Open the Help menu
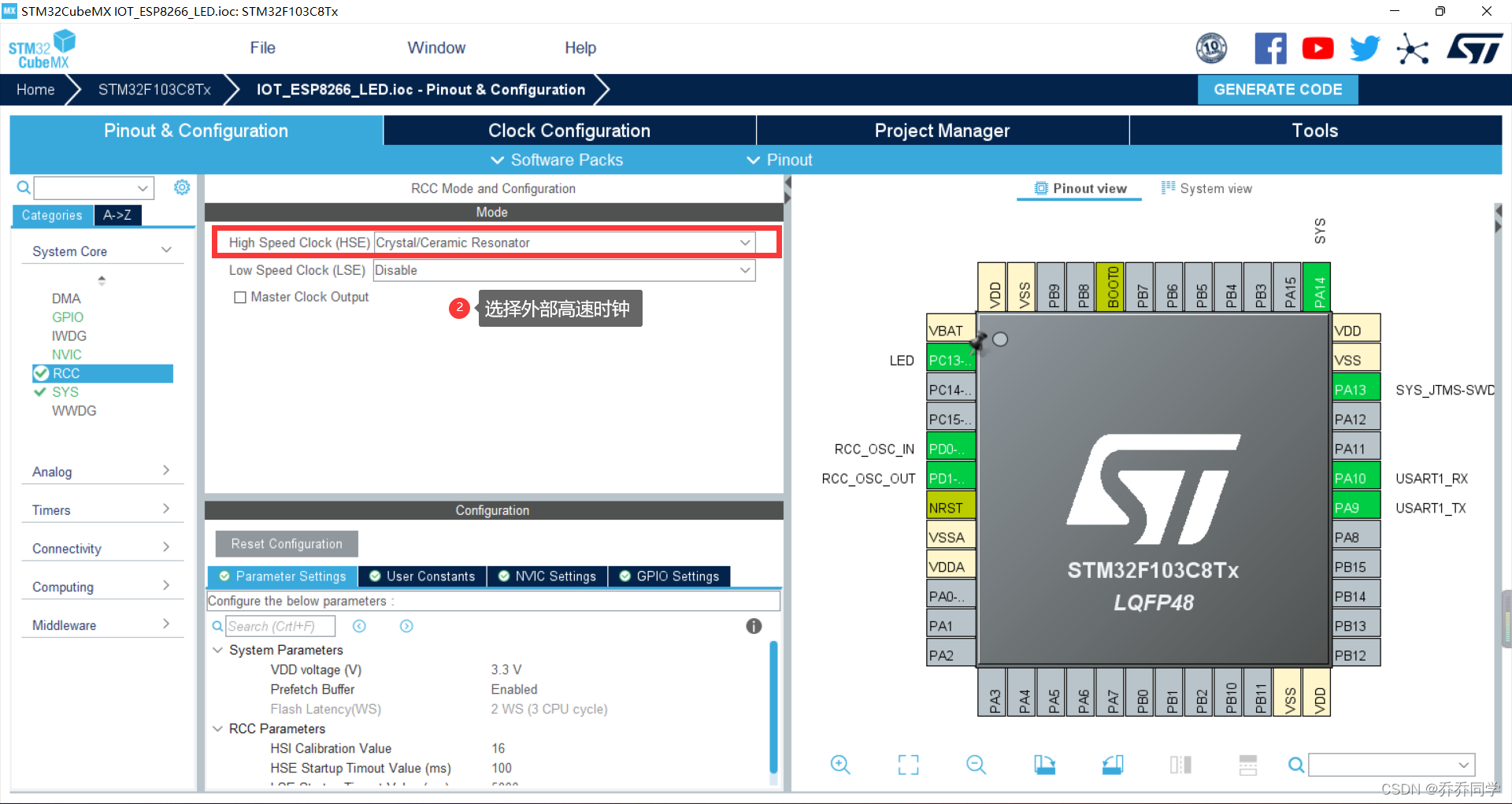 (x=580, y=48)
